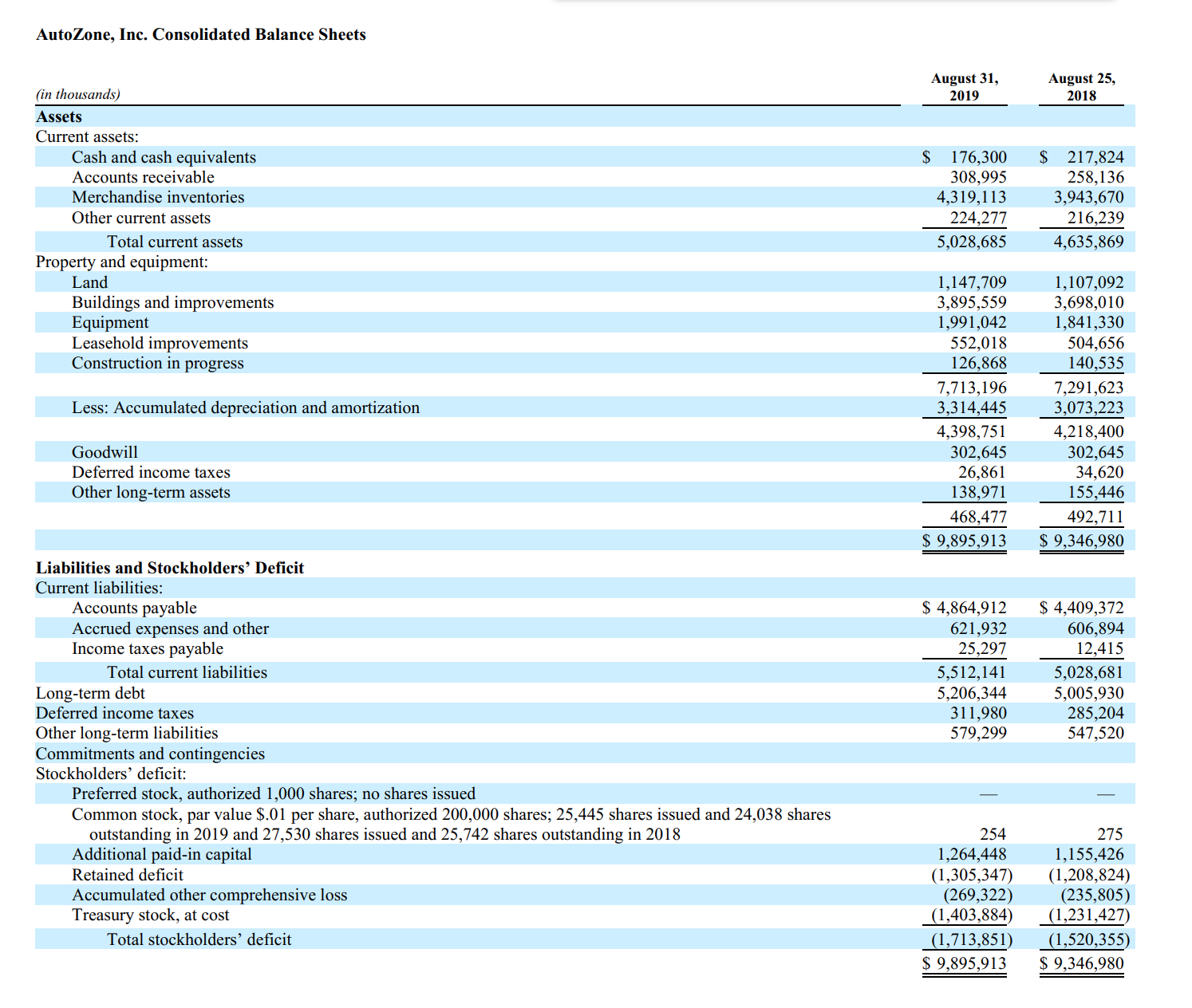
Task: Select the value 308,995
Action: point(978,177)
